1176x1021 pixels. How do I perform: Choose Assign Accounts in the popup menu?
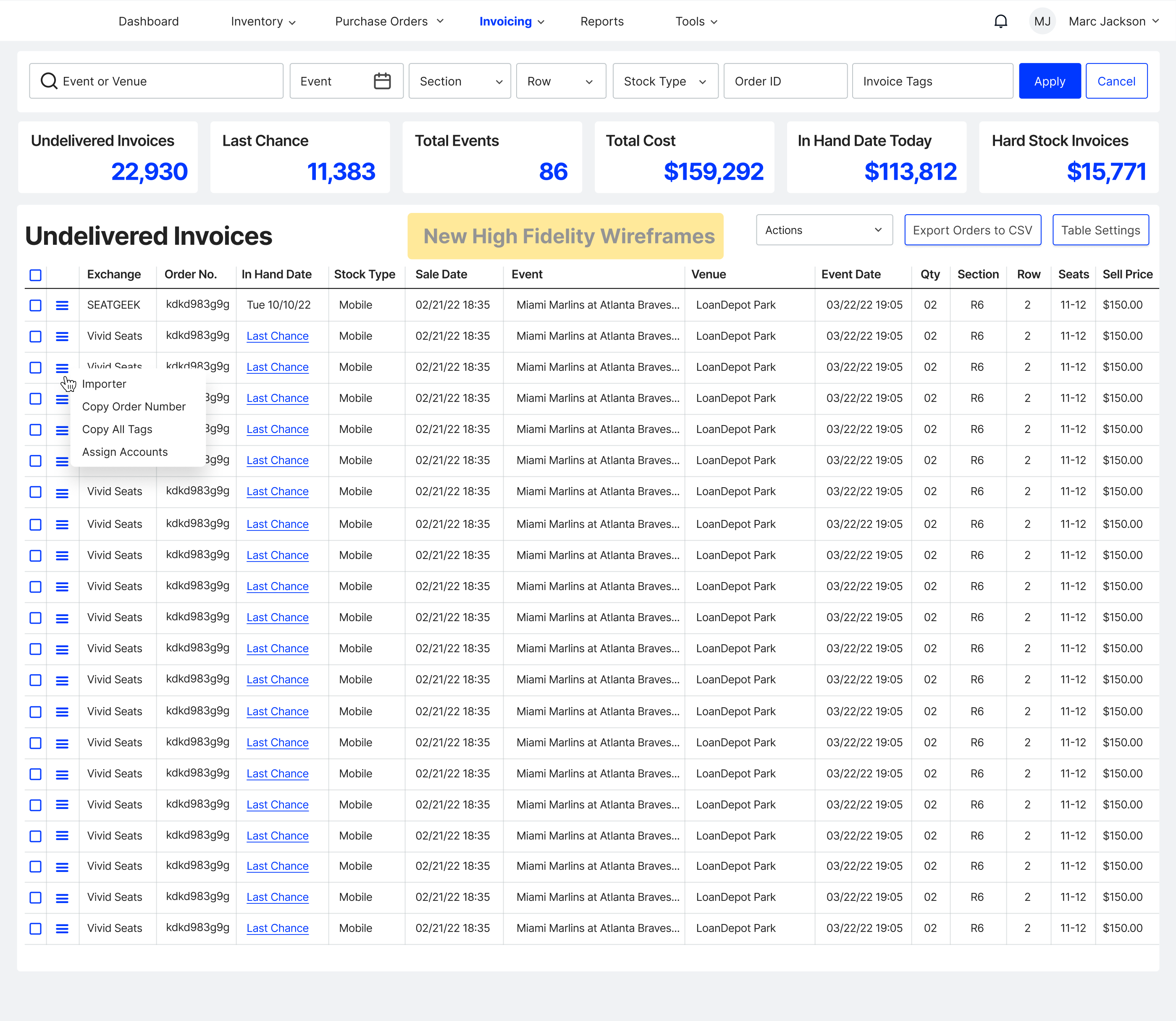click(x=125, y=452)
